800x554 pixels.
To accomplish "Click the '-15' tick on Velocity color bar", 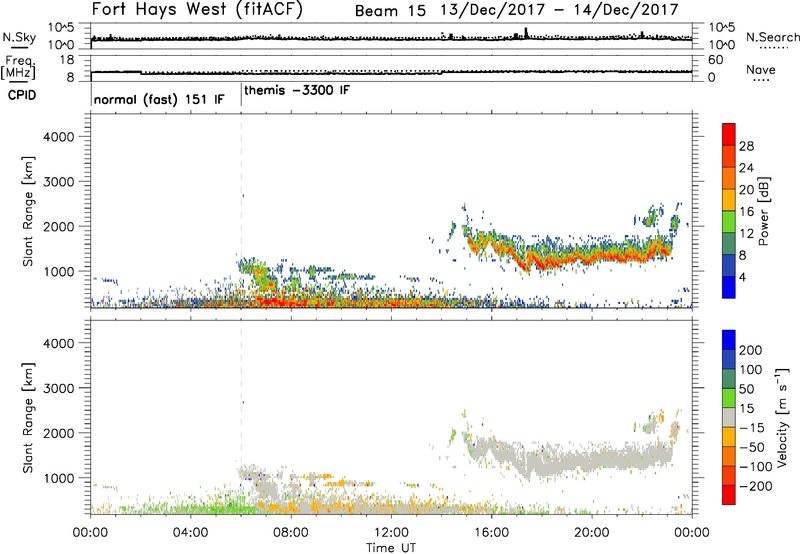I will coord(752,427).
